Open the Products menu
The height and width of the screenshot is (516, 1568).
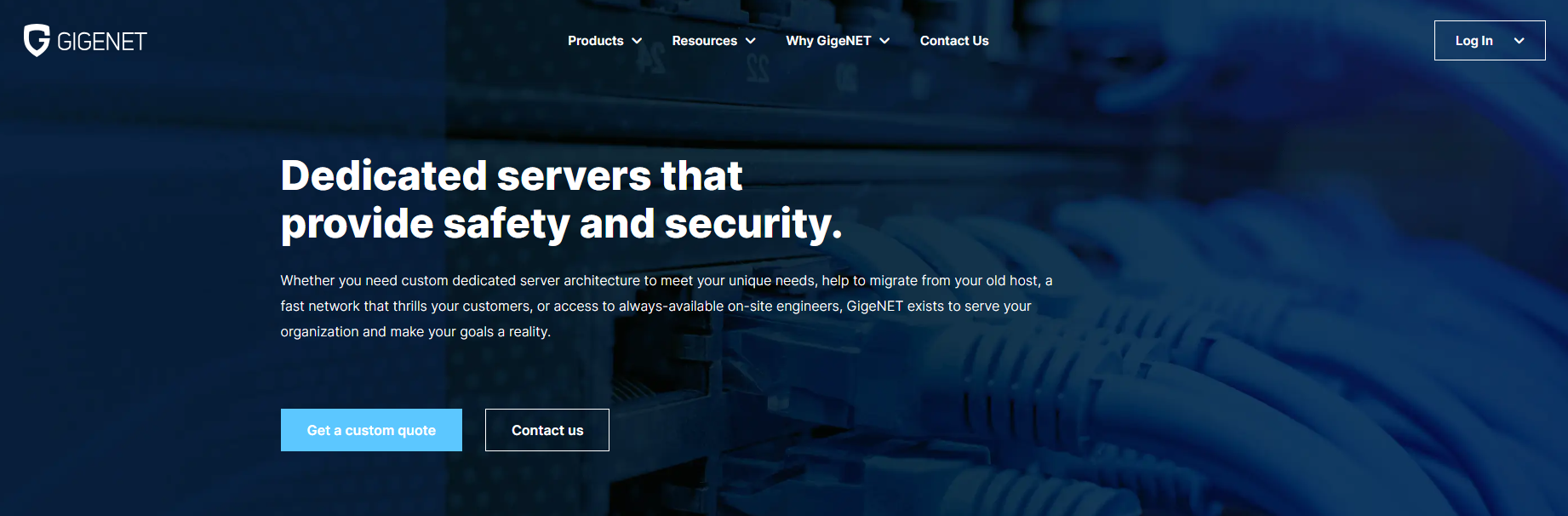pyautogui.click(x=596, y=41)
